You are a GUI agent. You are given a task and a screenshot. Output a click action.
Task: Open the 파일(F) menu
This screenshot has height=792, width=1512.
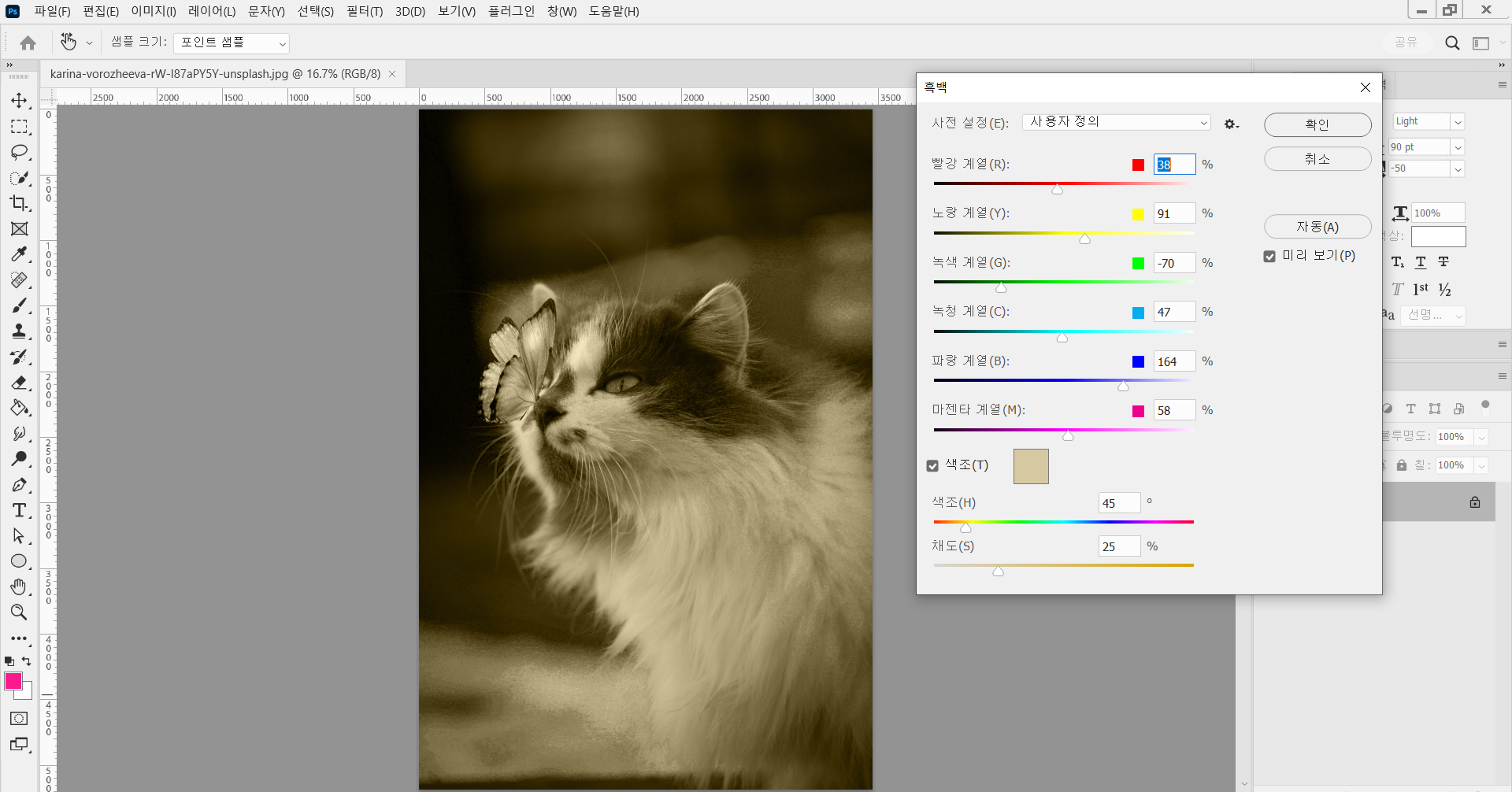click(52, 11)
